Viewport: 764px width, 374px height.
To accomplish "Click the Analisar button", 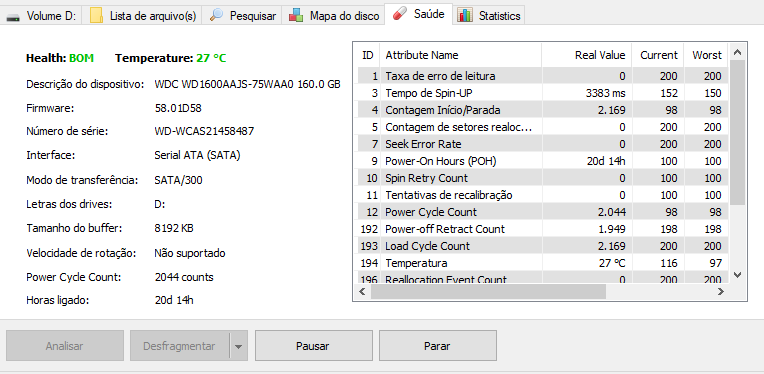I will pyautogui.click(x=64, y=346).
